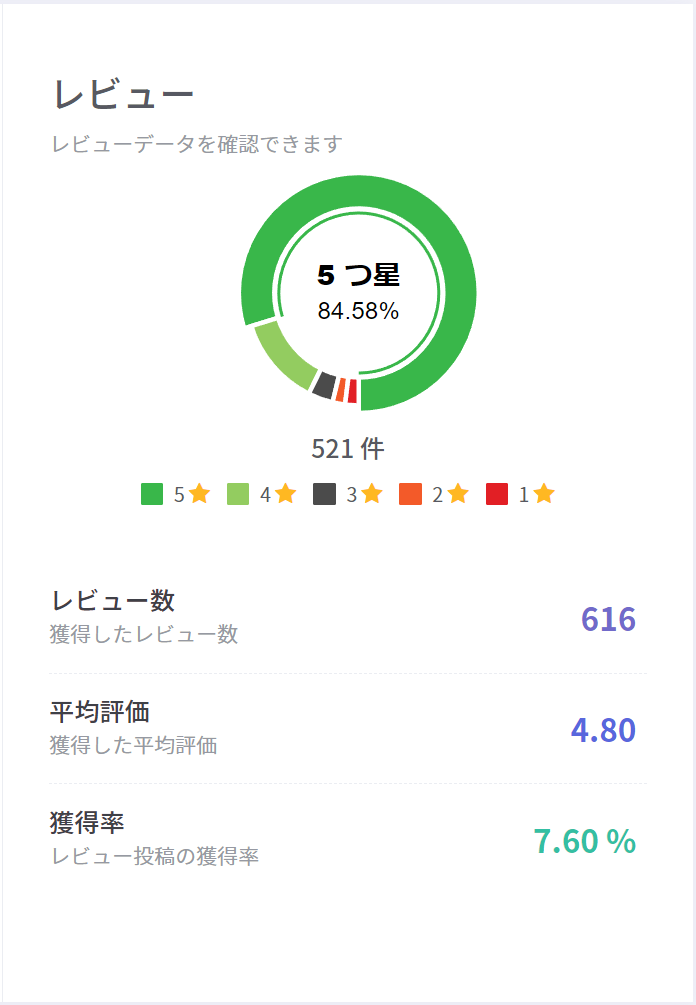This screenshot has width=696, height=1005.
Task: Toggle the 5-star green legend swatch
Action: 152,494
